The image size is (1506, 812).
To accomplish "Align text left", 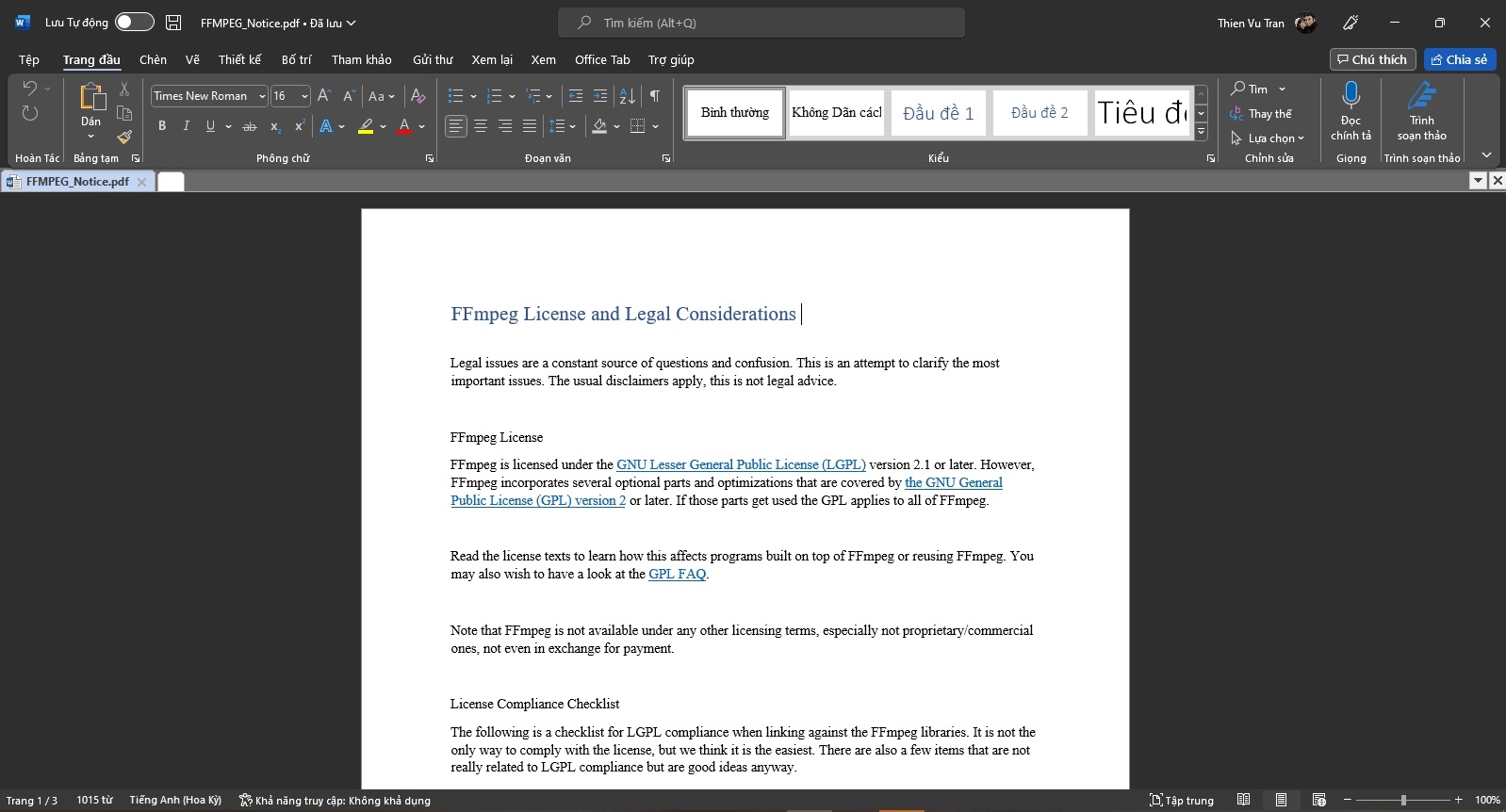I will (x=456, y=126).
